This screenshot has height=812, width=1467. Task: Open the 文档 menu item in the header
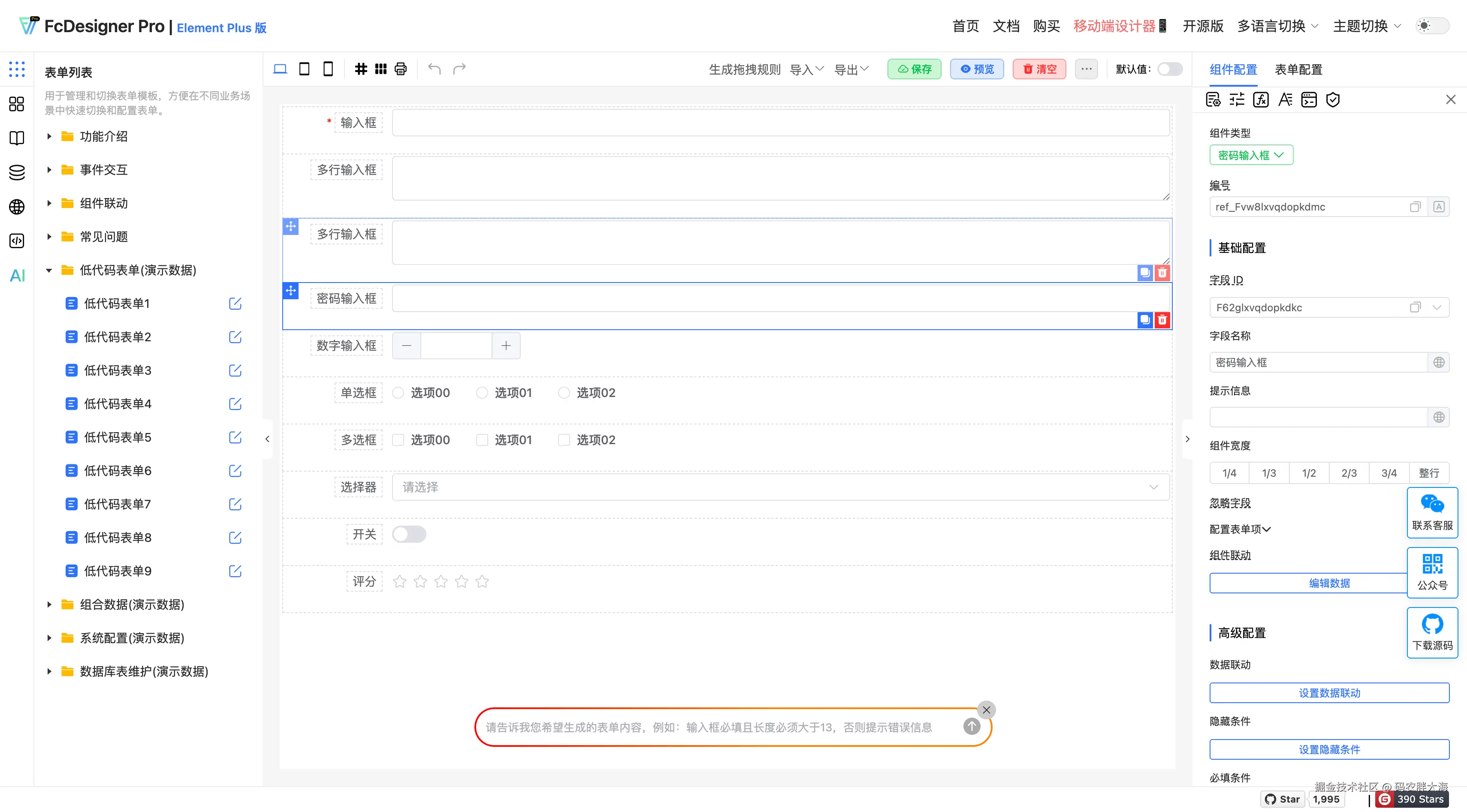pos(1006,26)
